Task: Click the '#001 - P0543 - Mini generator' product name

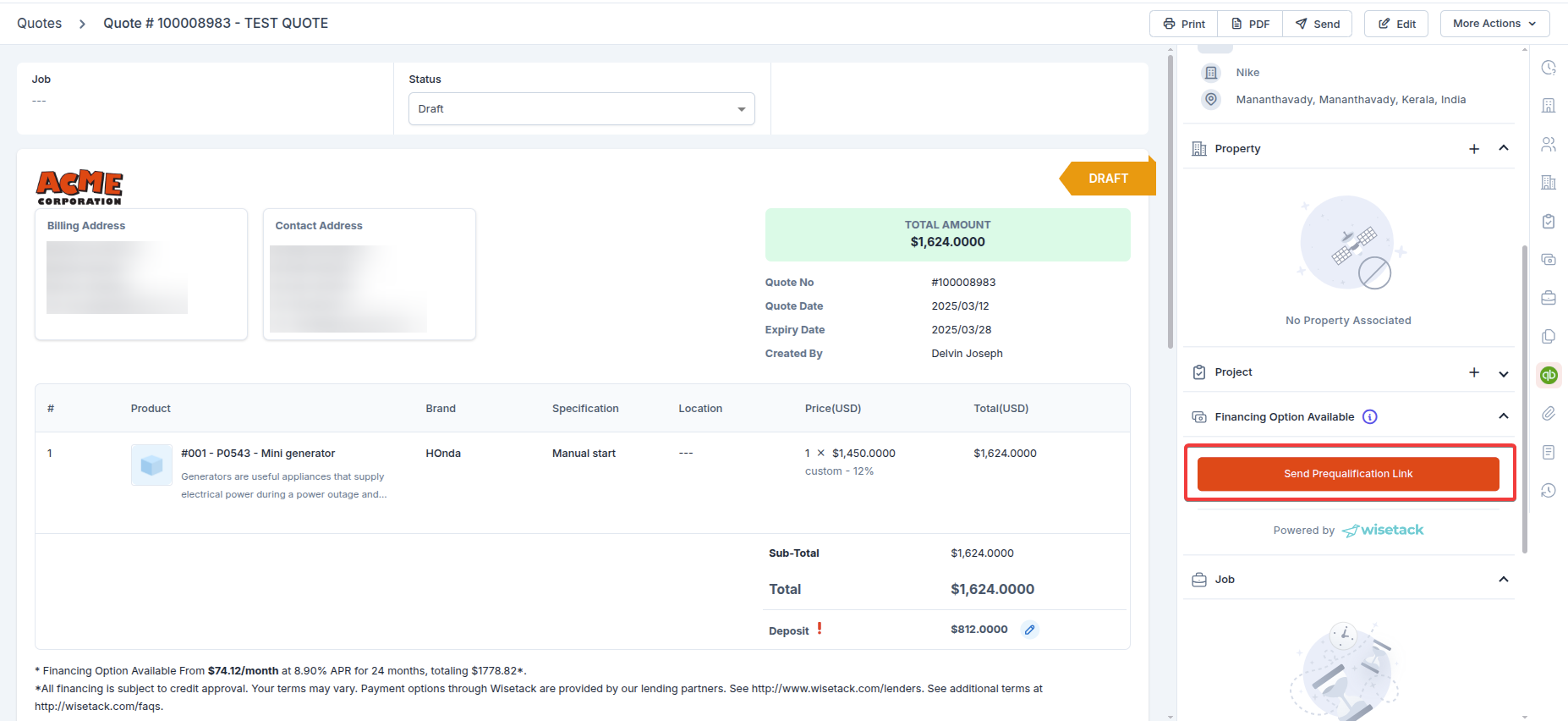Action: (x=258, y=453)
